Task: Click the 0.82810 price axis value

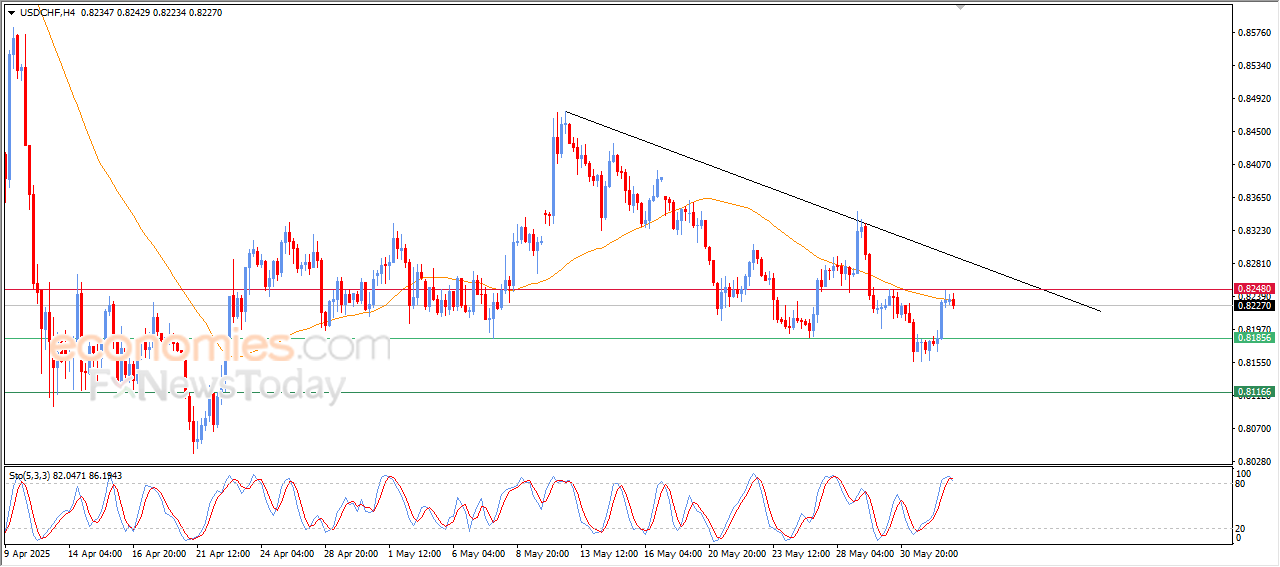Action: click(1254, 264)
